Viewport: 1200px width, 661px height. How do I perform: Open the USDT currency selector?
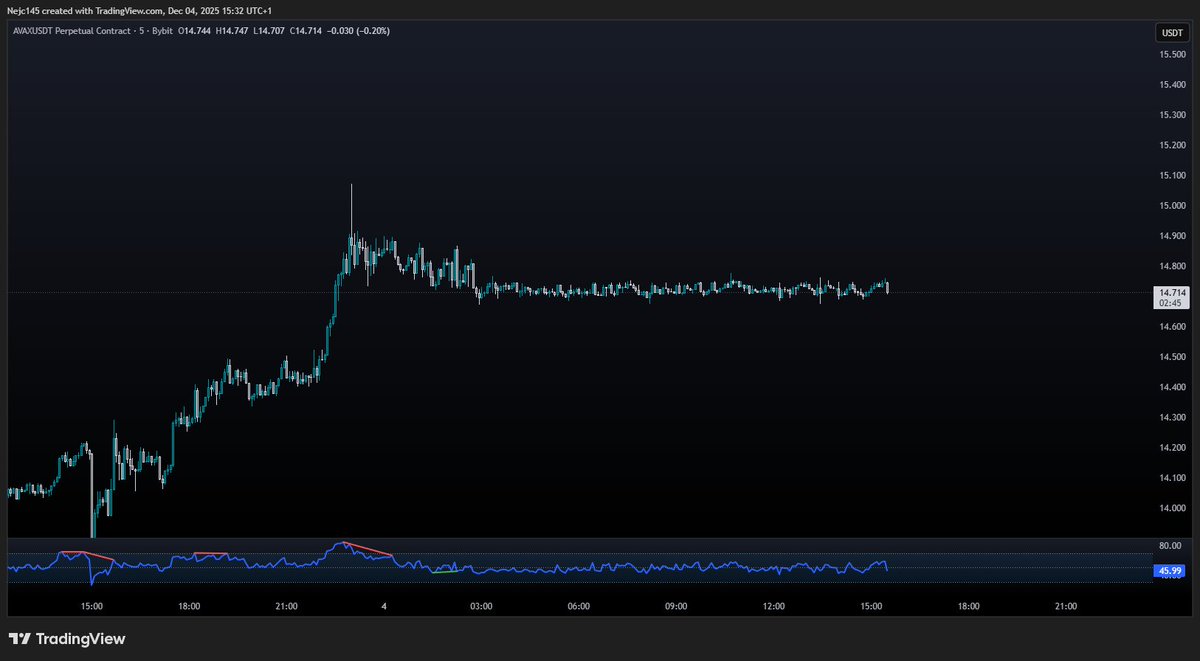pyautogui.click(x=1170, y=33)
